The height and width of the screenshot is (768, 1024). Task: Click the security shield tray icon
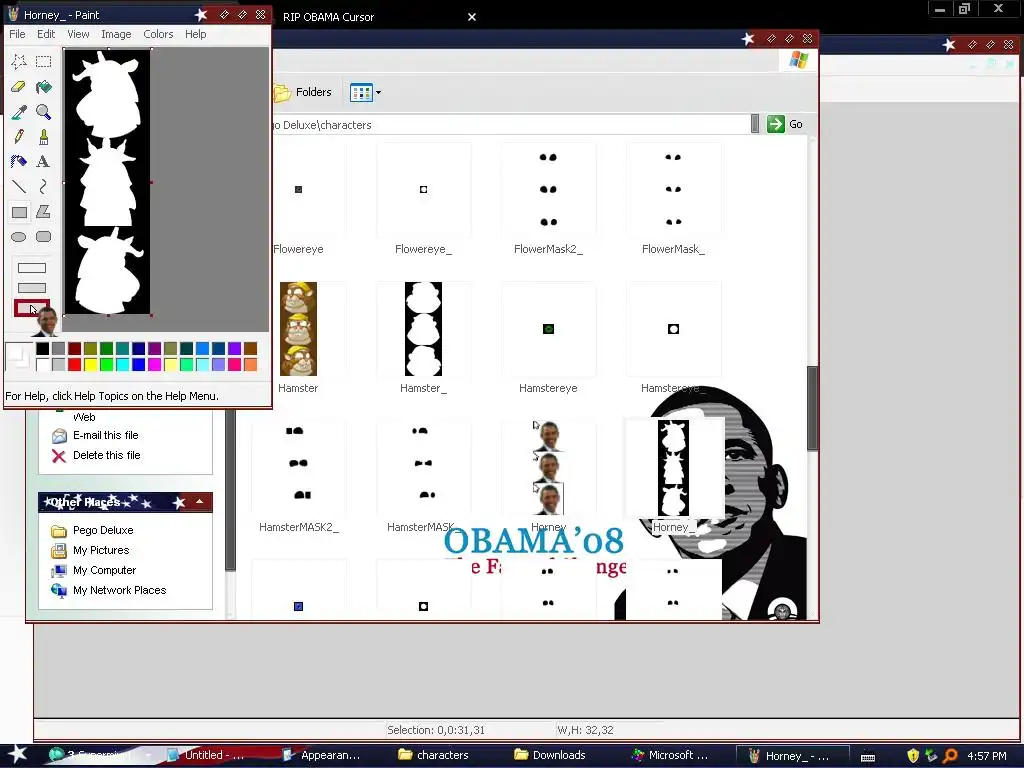coord(913,756)
